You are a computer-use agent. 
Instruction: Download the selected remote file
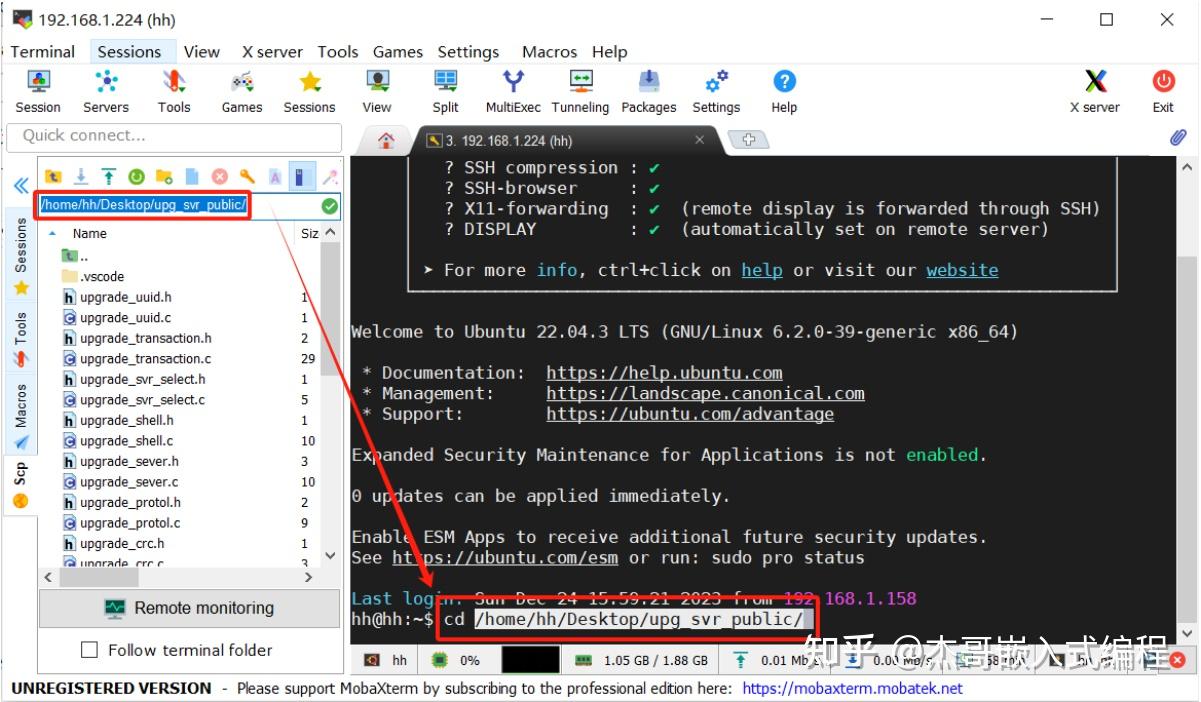(80, 177)
